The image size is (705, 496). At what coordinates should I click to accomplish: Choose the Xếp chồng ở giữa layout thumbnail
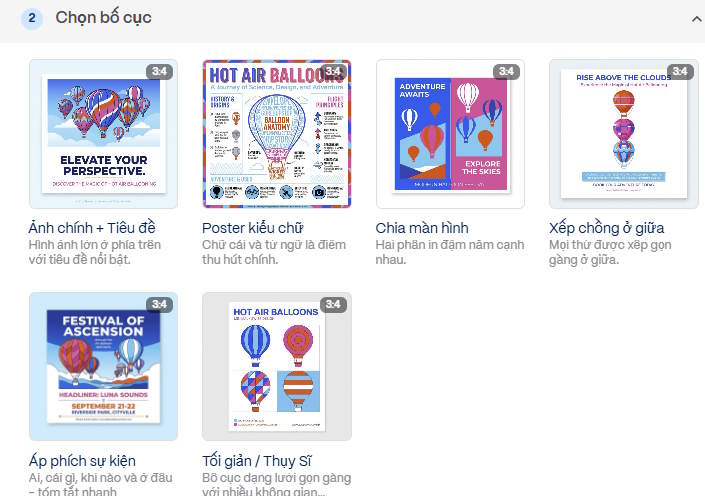[x=624, y=134]
